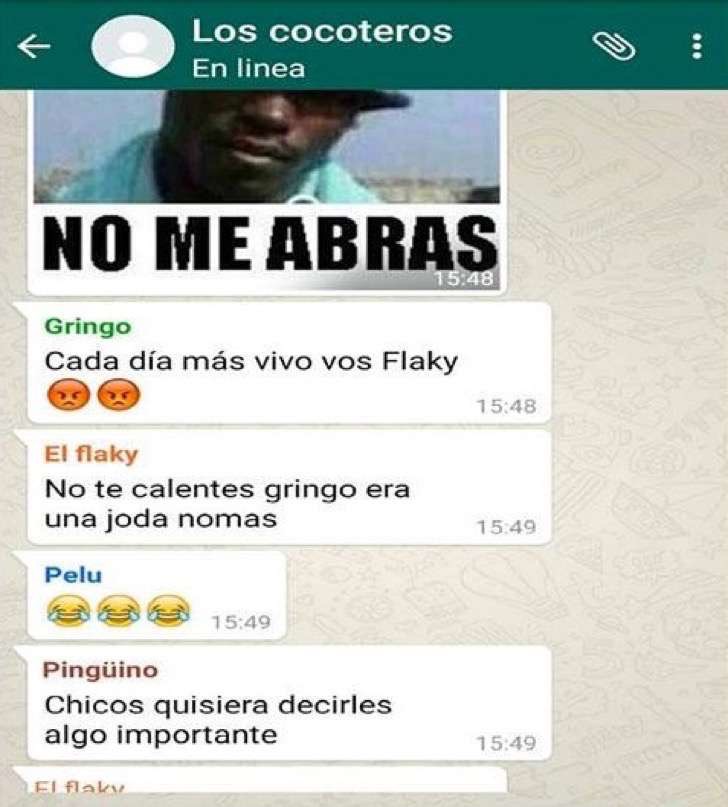Open the paperclip attachment menu

pos(613,46)
